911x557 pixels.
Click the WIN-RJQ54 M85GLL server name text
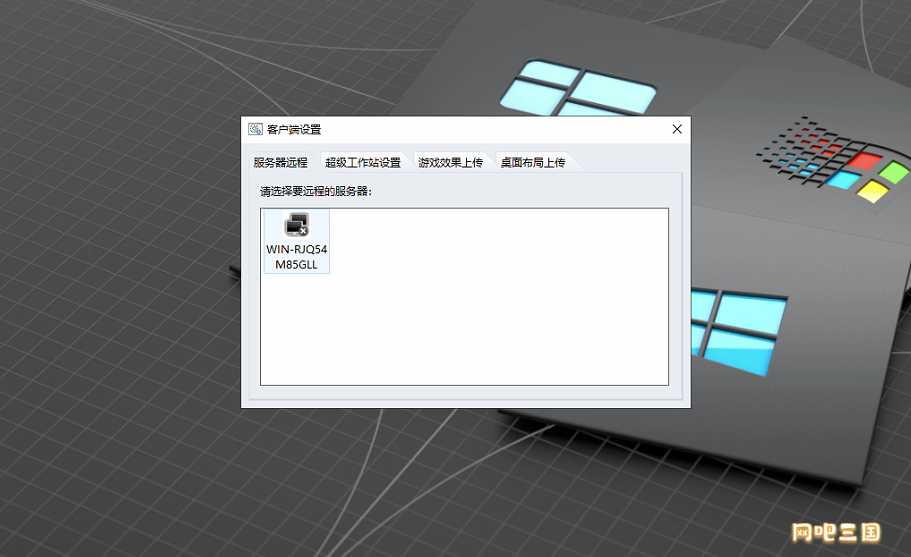pos(296,257)
